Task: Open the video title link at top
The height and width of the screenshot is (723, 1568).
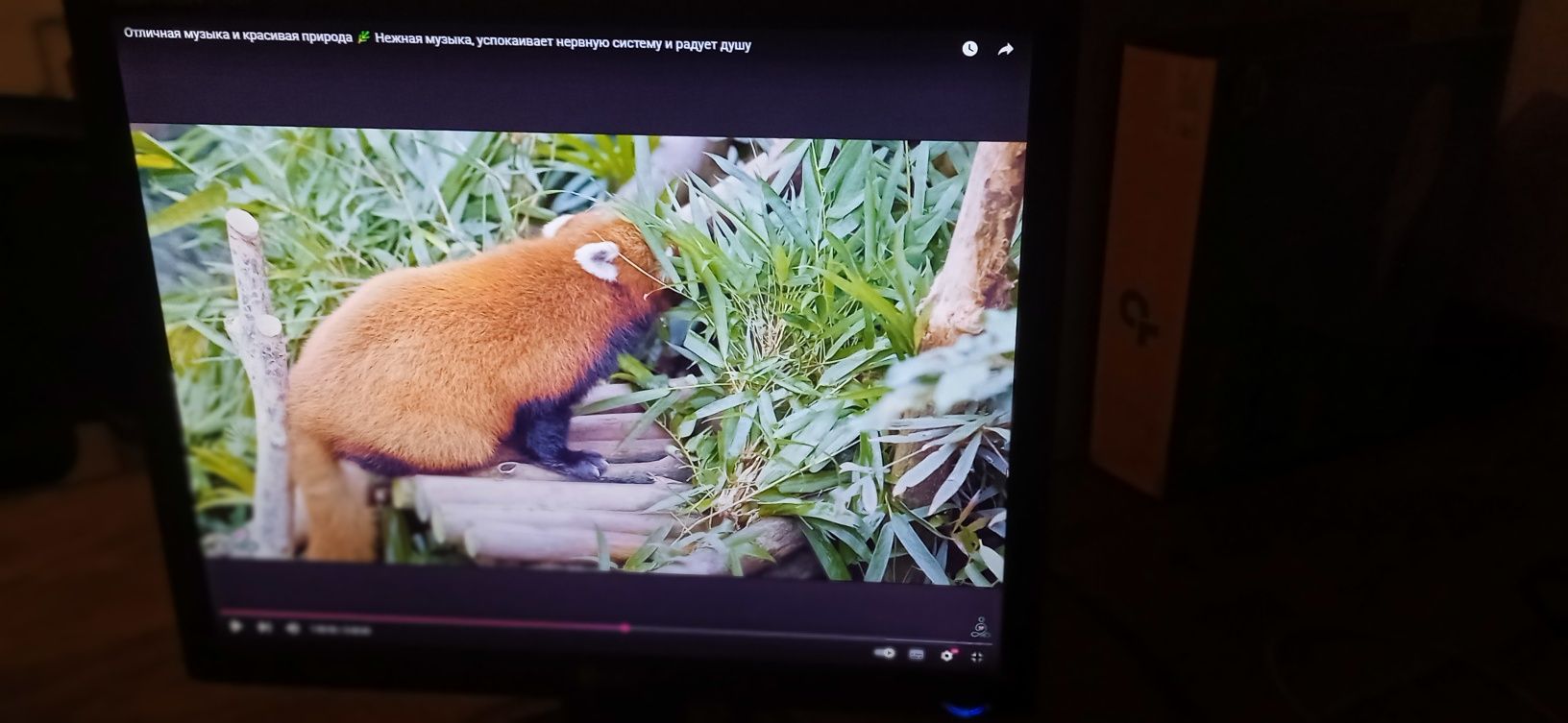Action: click(437, 40)
